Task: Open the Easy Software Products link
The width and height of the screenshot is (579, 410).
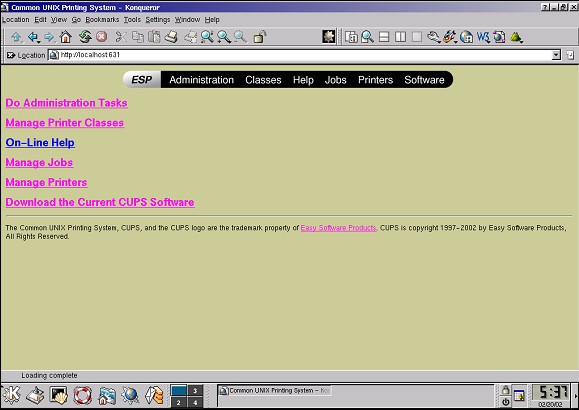Action: tap(338, 228)
